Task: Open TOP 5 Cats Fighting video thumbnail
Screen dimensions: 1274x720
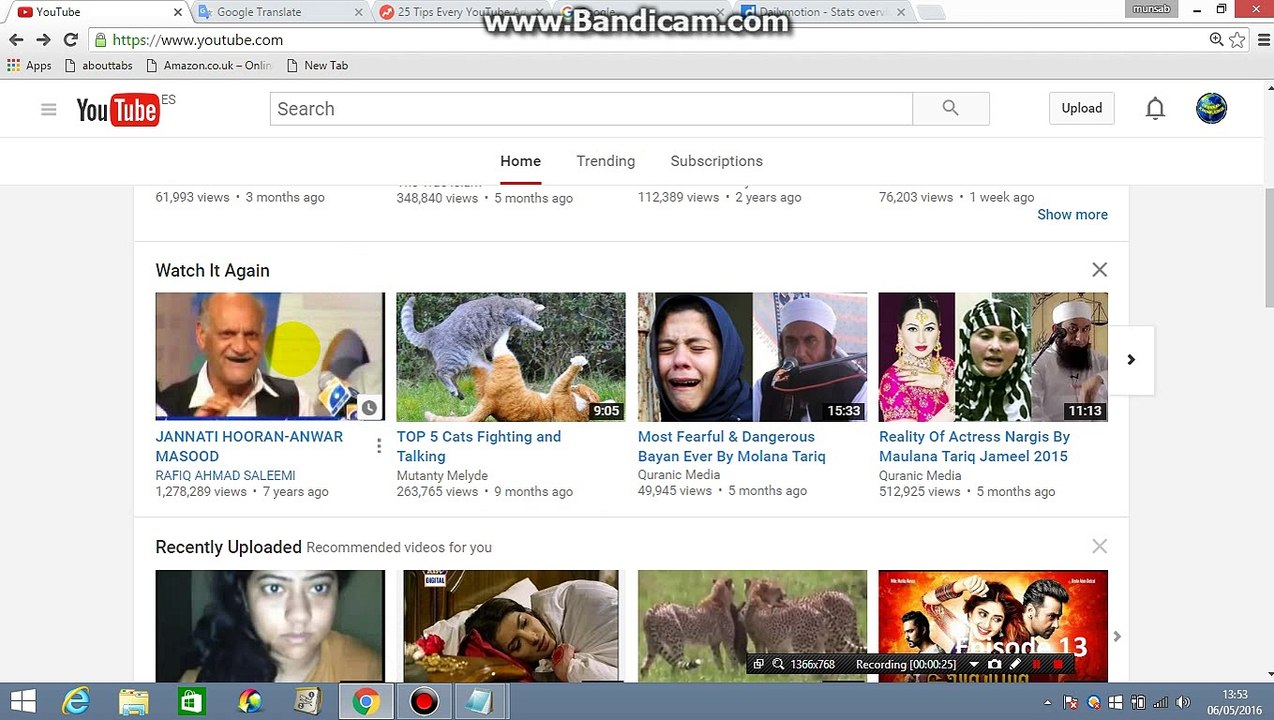Action: tap(510, 356)
